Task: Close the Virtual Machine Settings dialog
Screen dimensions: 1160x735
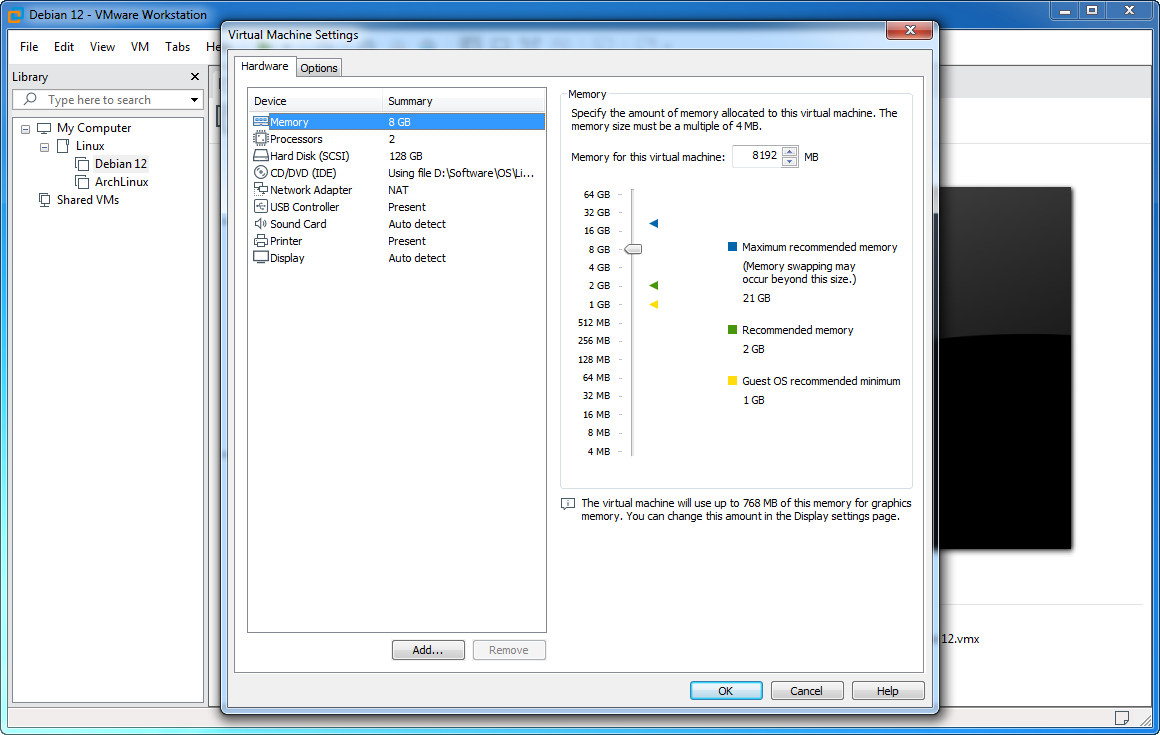Action: click(x=910, y=30)
